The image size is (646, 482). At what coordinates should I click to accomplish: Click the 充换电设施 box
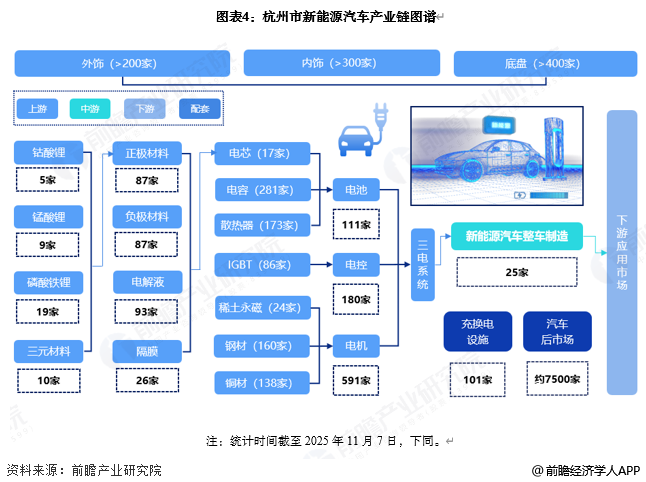pyautogui.click(x=477, y=330)
